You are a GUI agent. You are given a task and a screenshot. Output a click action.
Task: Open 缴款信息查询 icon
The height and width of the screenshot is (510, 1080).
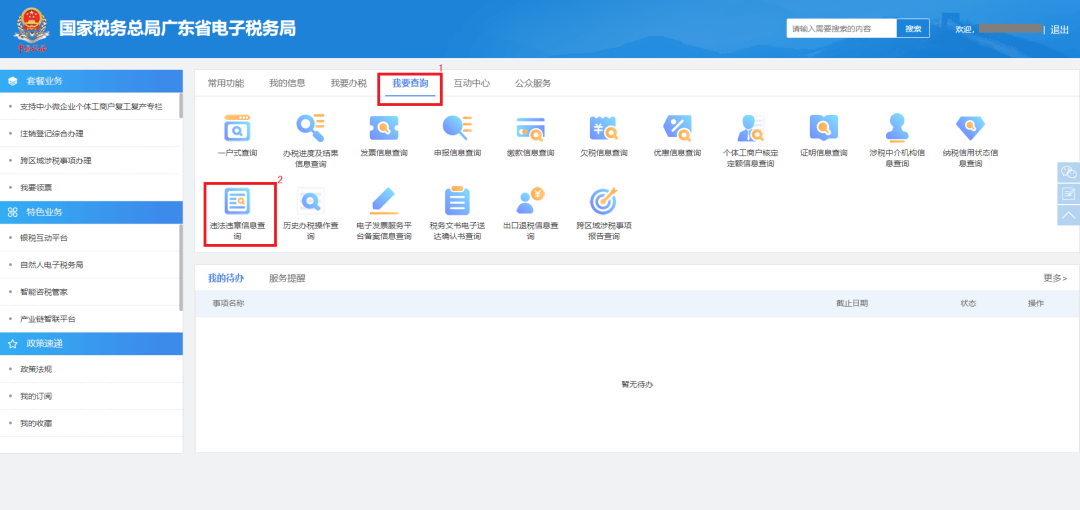(x=530, y=129)
